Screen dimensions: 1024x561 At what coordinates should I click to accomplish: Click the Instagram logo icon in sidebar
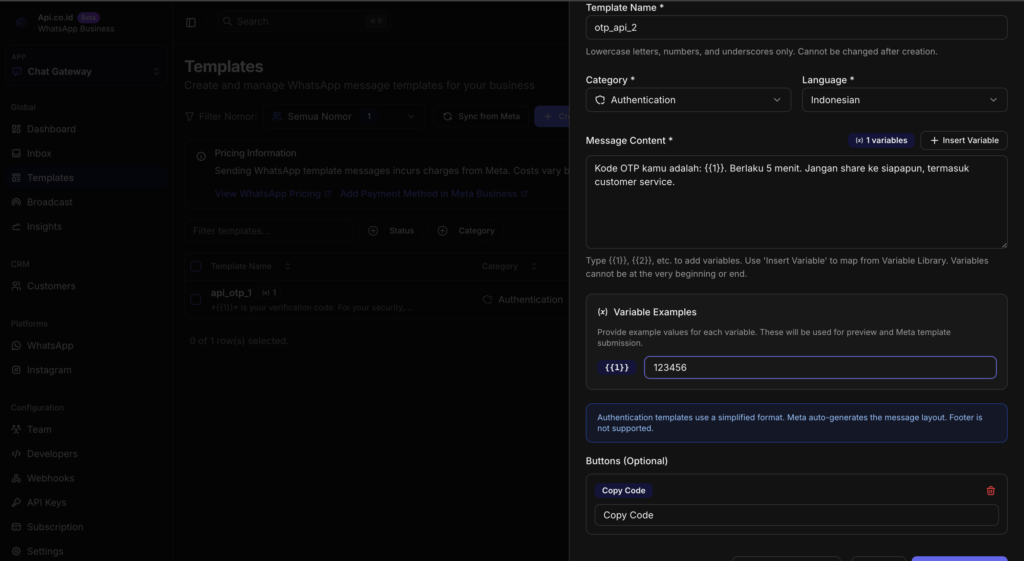[16, 370]
